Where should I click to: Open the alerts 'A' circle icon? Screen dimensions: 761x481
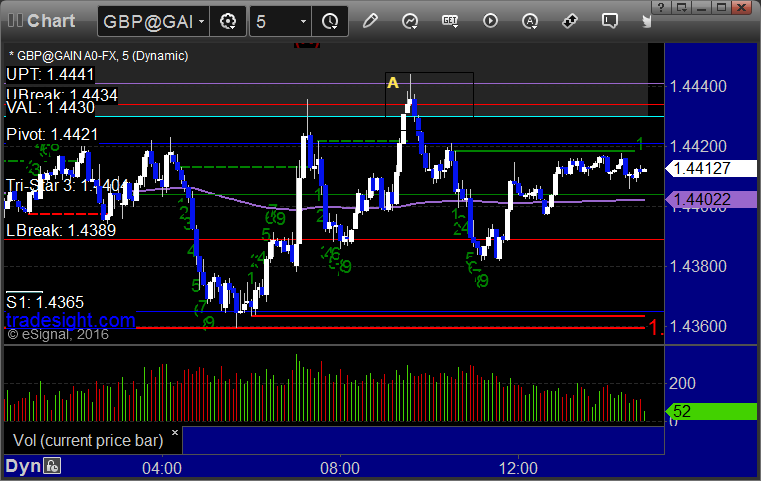pyautogui.click(x=529, y=21)
